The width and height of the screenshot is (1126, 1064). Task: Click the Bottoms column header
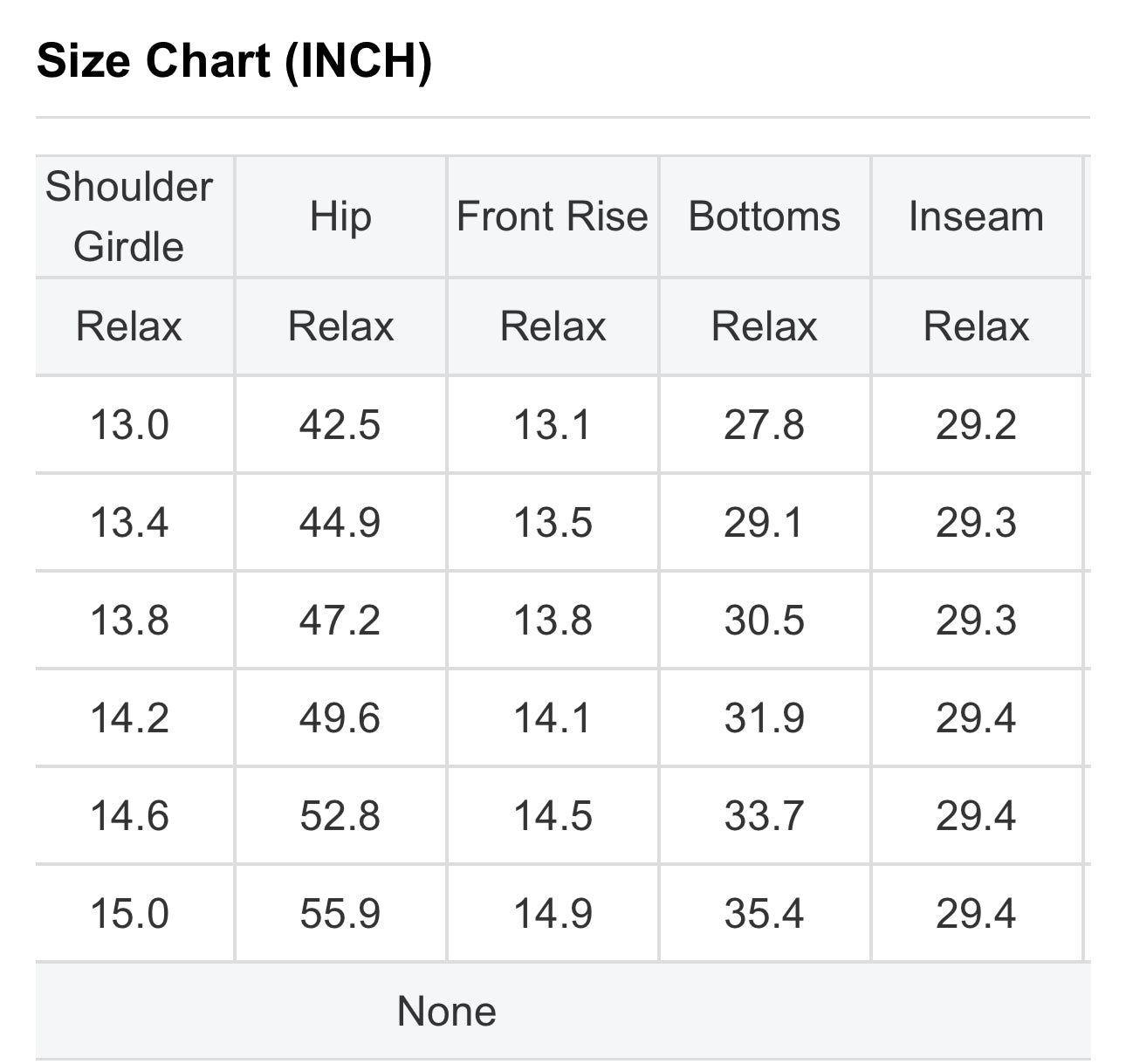(765, 216)
